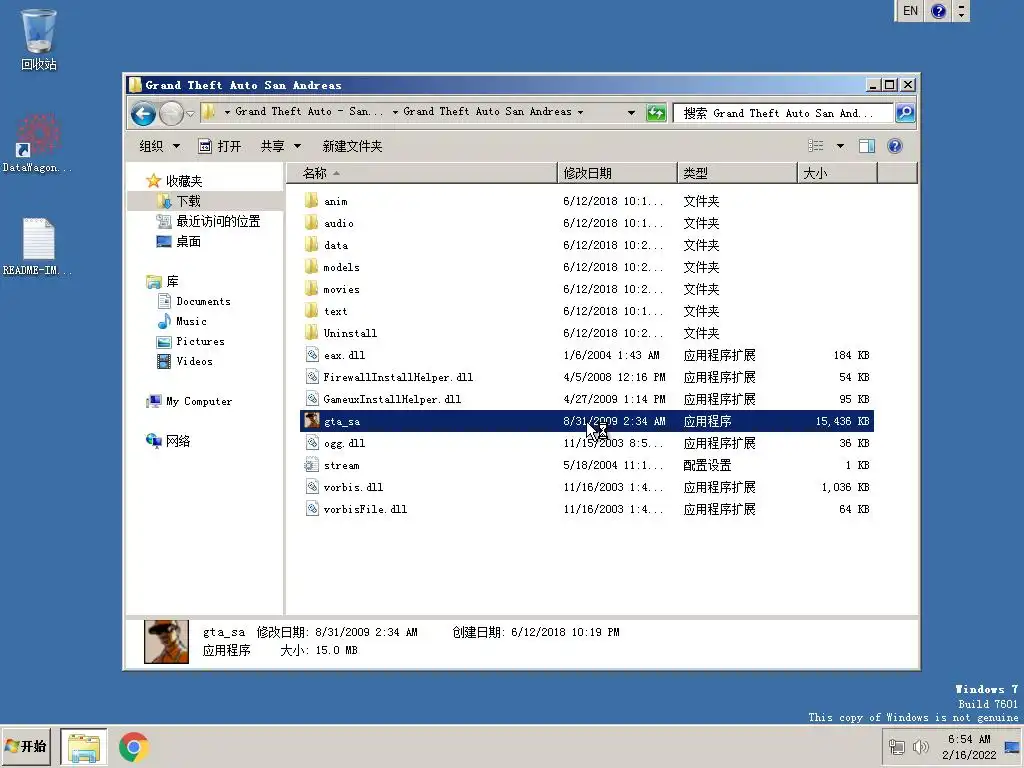This screenshot has height=768, width=1024.
Task: Click the Grand Theft Auto - San... breadcrumb
Action: (x=309, y=112)
